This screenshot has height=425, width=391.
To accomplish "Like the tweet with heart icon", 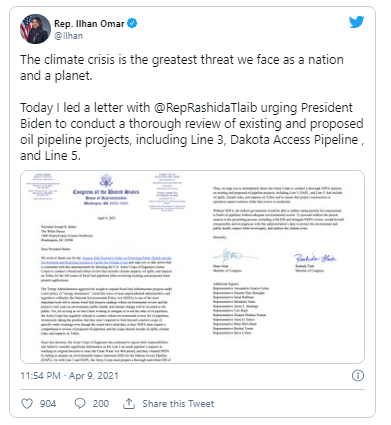I will click(27, 404).
